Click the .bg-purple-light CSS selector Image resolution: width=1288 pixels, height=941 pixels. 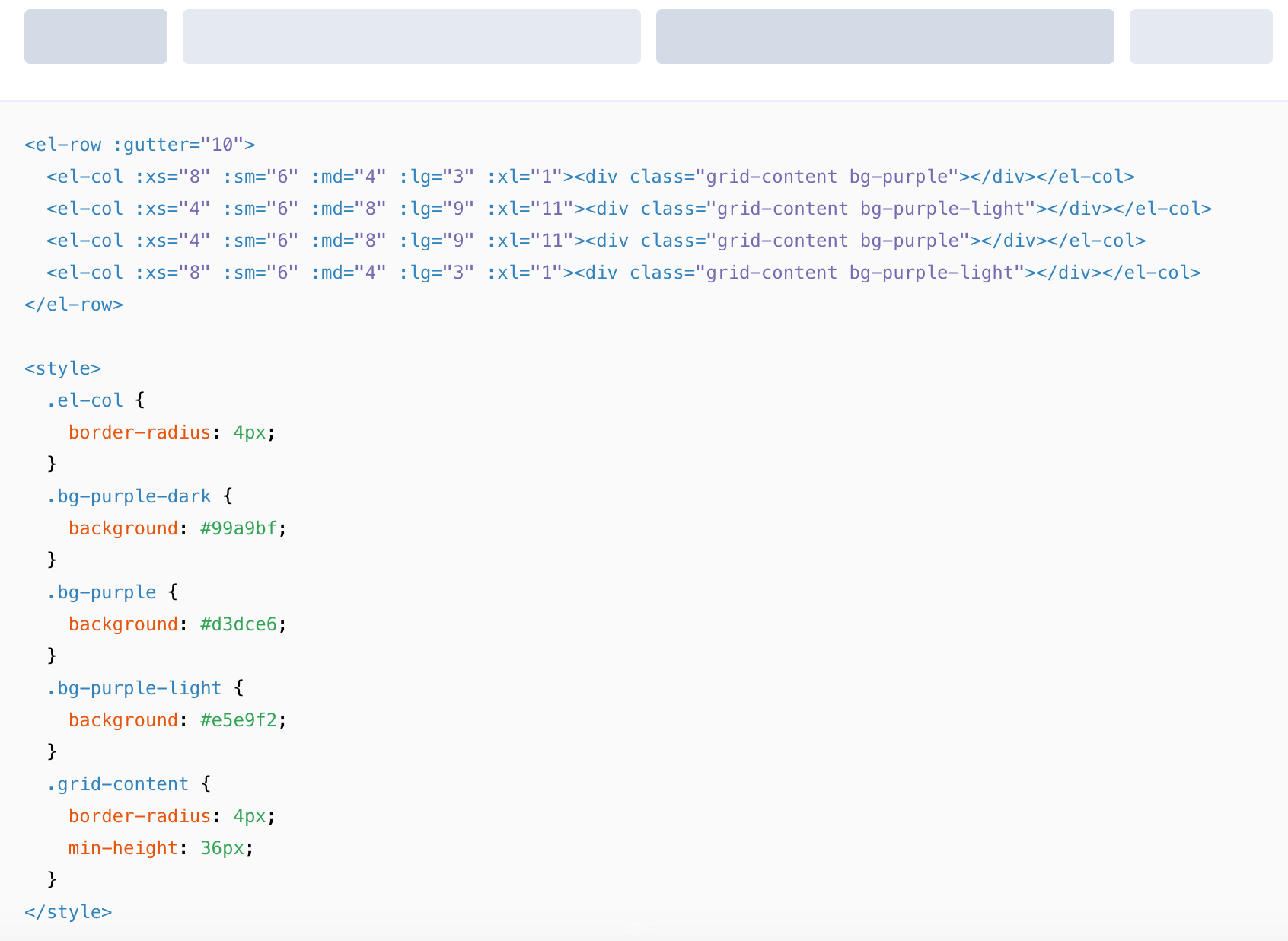[x=134, y=688]
